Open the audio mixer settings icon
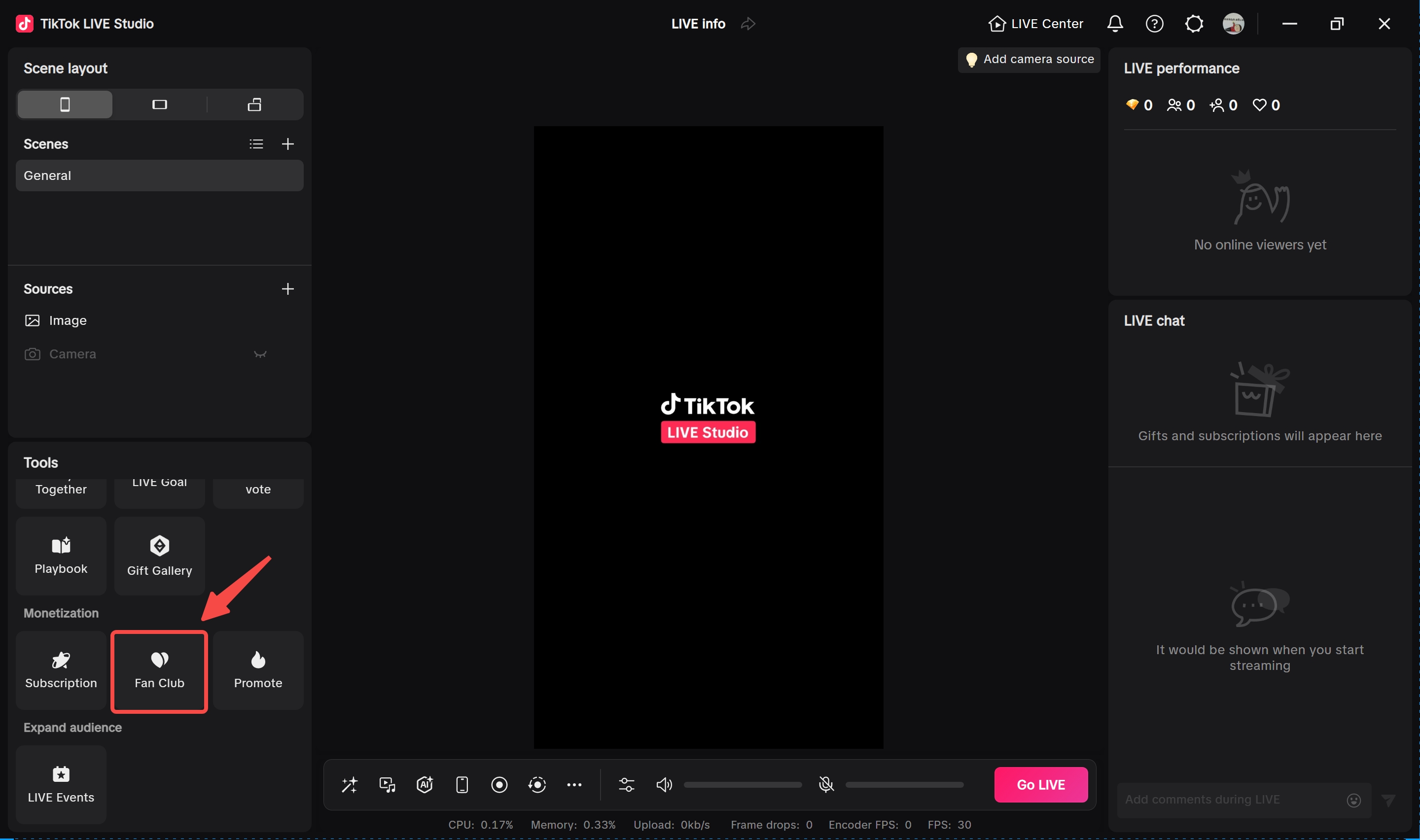This screenshot has width=1420, height=840. [627, 784]
